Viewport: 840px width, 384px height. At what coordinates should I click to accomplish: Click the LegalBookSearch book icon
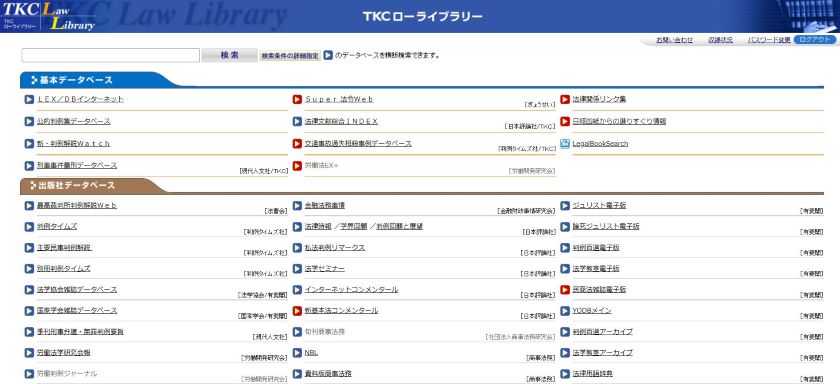tap(565, 144)
